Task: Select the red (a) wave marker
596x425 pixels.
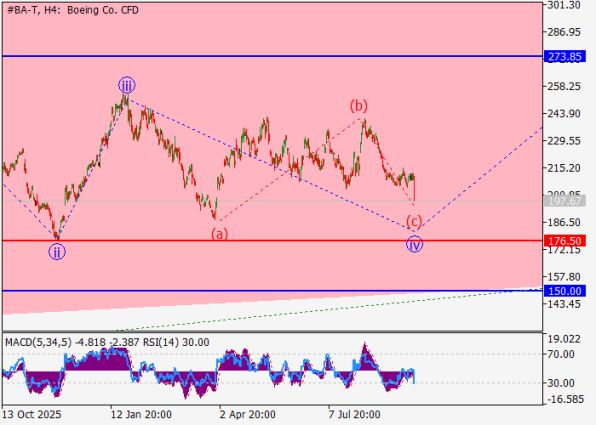Action: click(220, 233)
